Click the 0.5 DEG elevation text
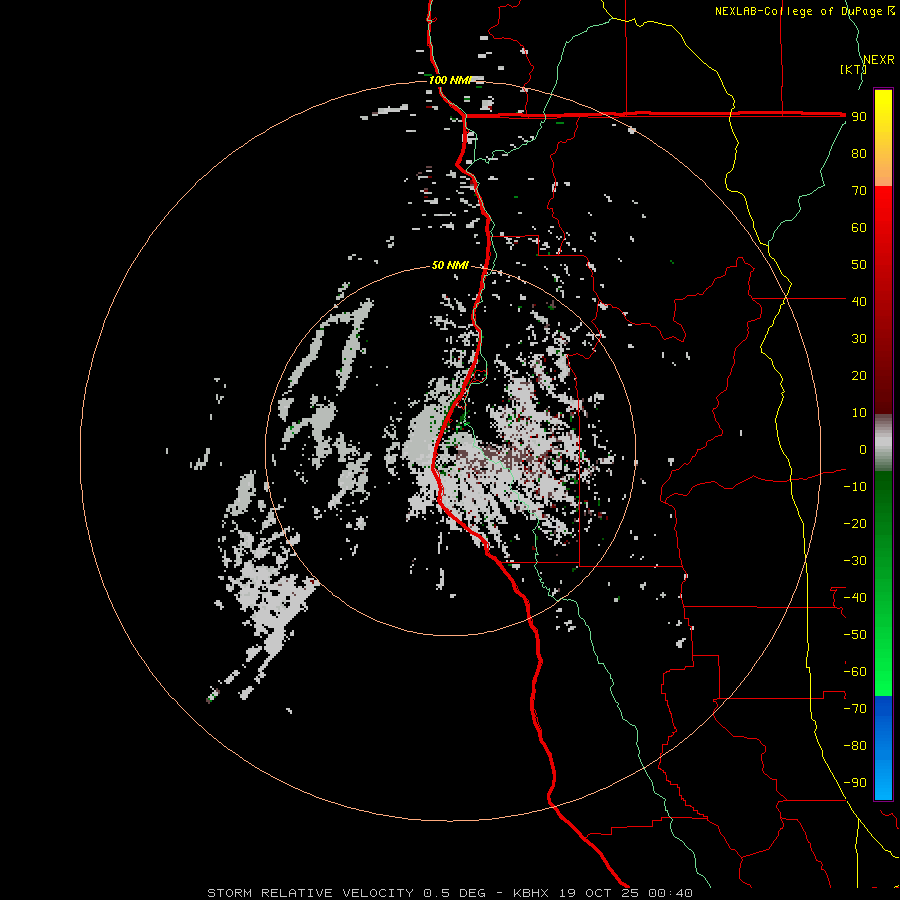 coord(454,893)
